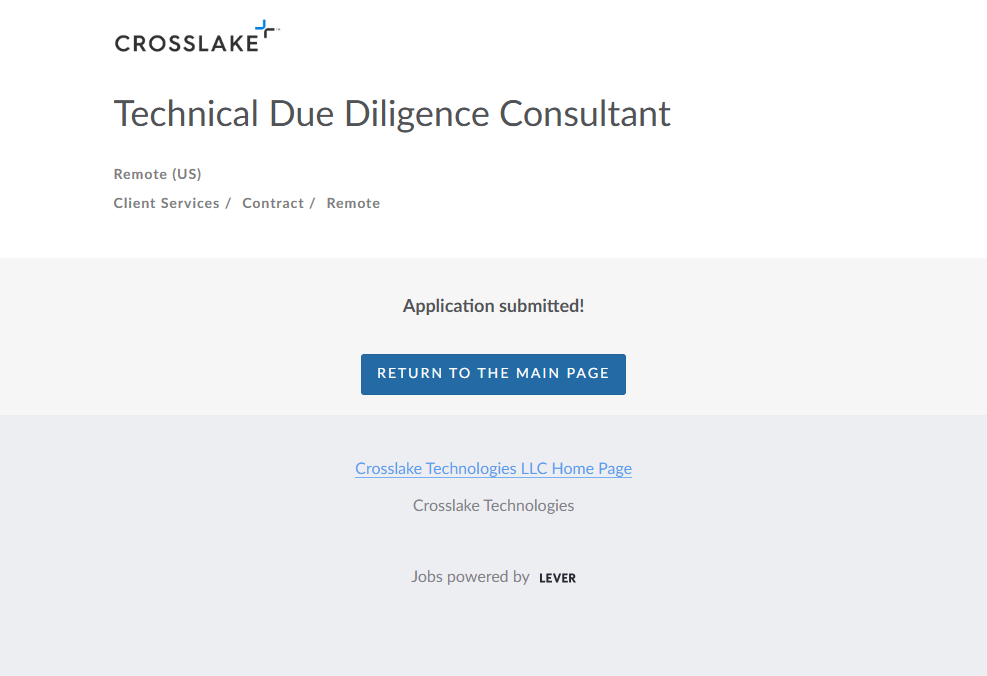The image size is (987, 676).
Task: Click the trademark symbol beside the Crosslake logo
Action: 277,30
